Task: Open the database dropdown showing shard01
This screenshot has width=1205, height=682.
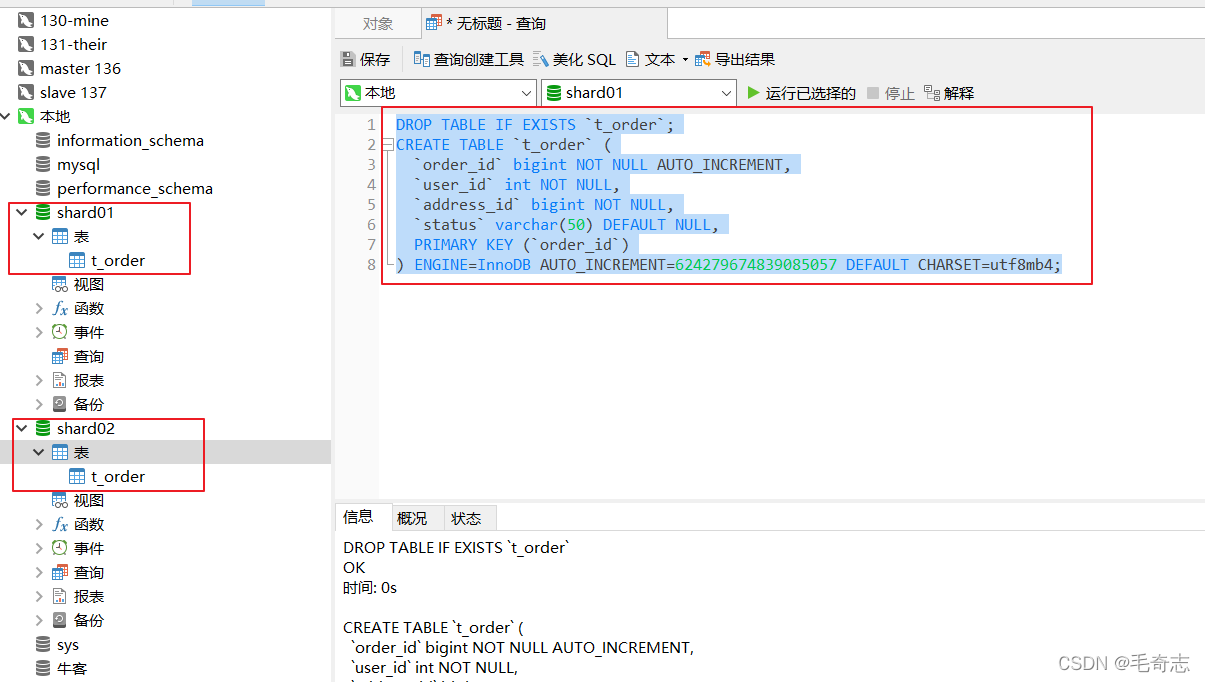Action: pyautogui.click(x=639, y=93)
